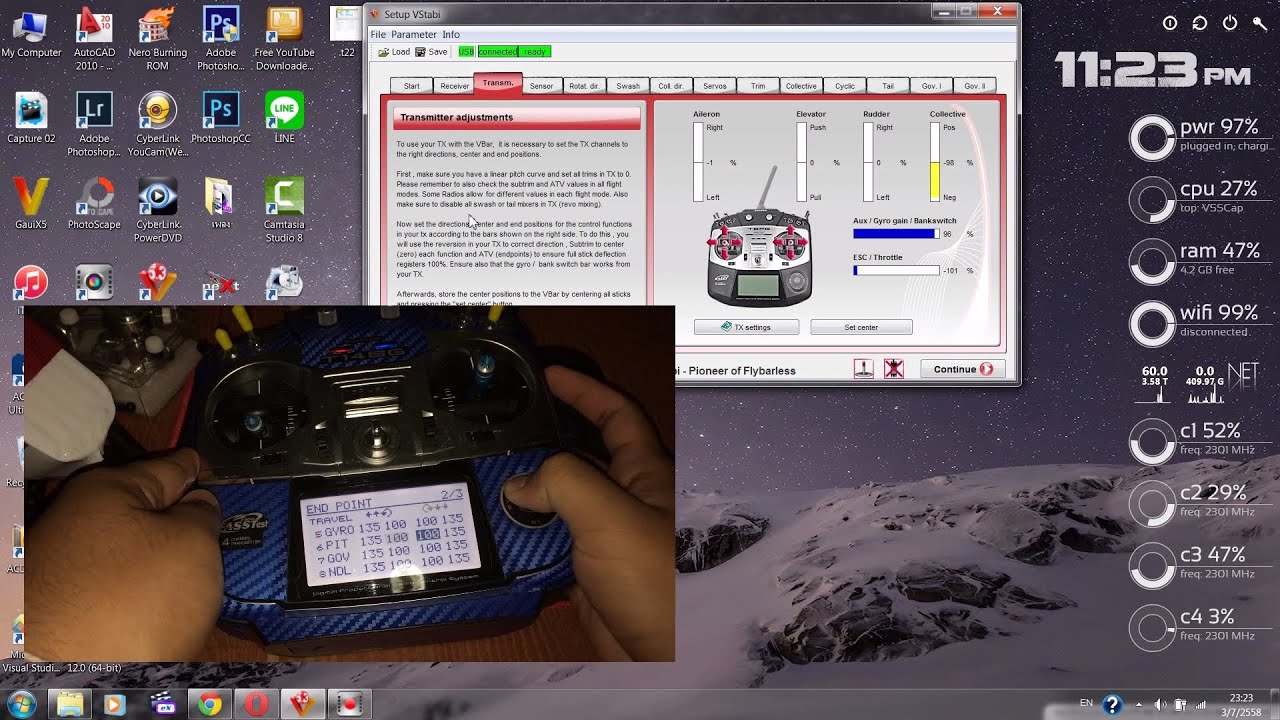The image size is (1280, 720).
Task: Open the CyberLink YouCam shortcut
Action: [157, 125]
